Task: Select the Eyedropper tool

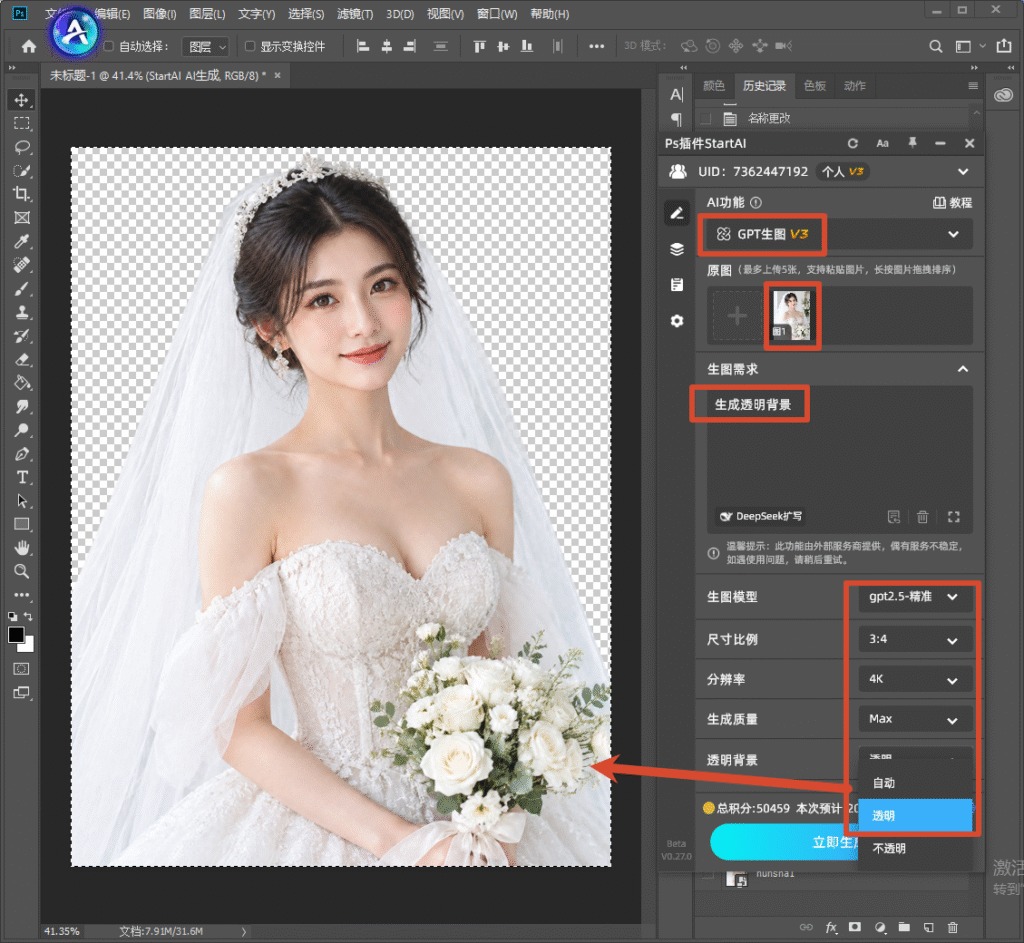Action: [22, 242]
